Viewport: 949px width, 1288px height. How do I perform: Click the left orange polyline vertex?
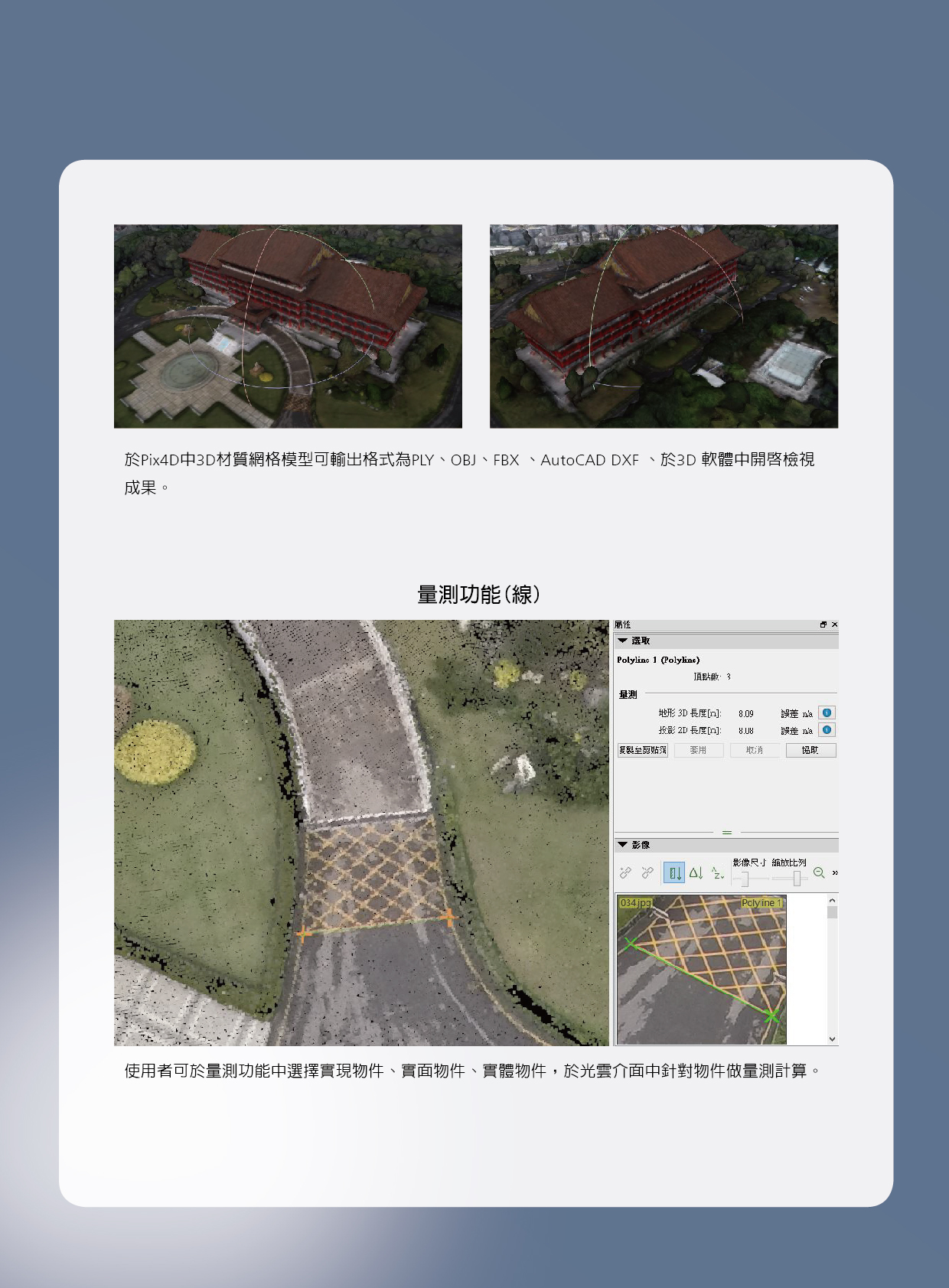(303, 933)
